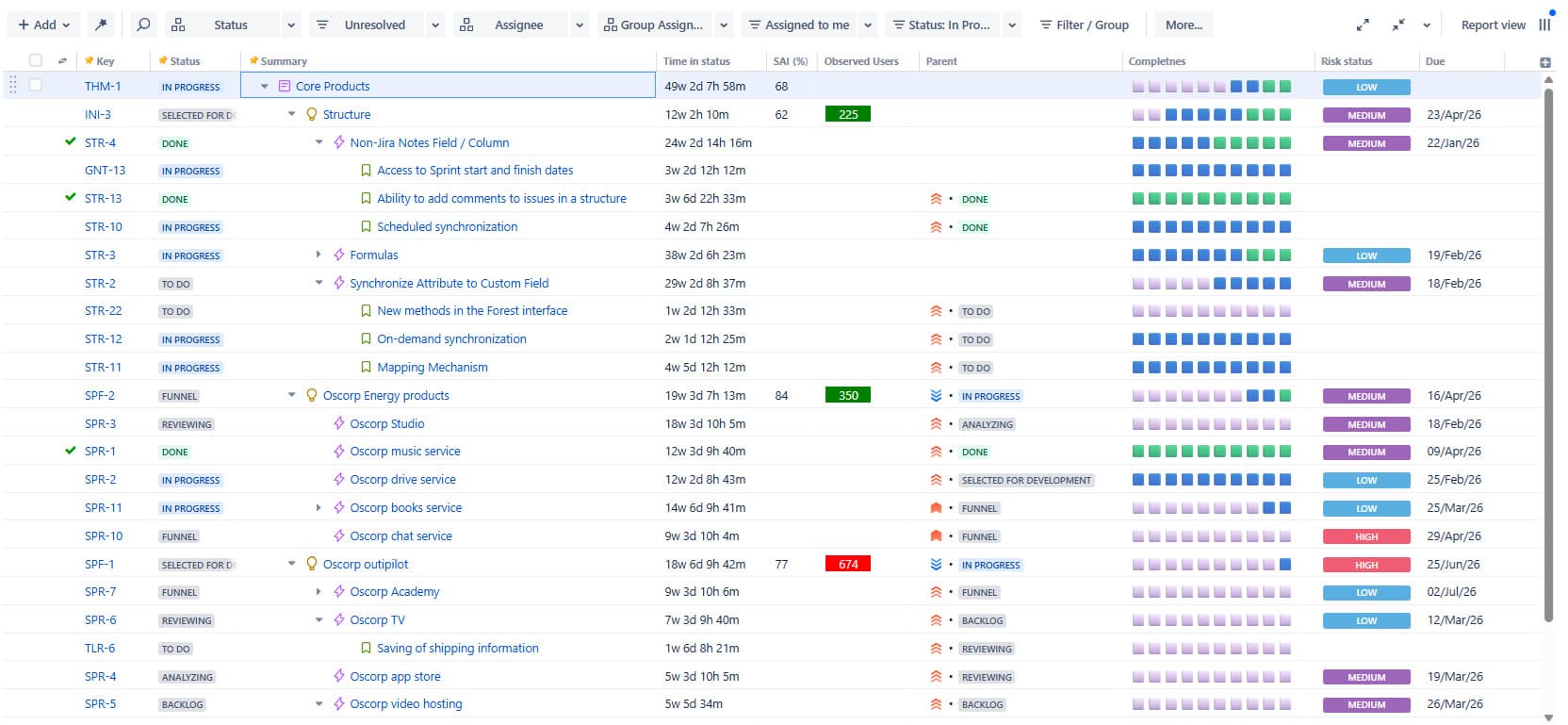1568x725 pixels.
Task: Click the collapse all arrows icon
Action: [x=1398, y=25]
